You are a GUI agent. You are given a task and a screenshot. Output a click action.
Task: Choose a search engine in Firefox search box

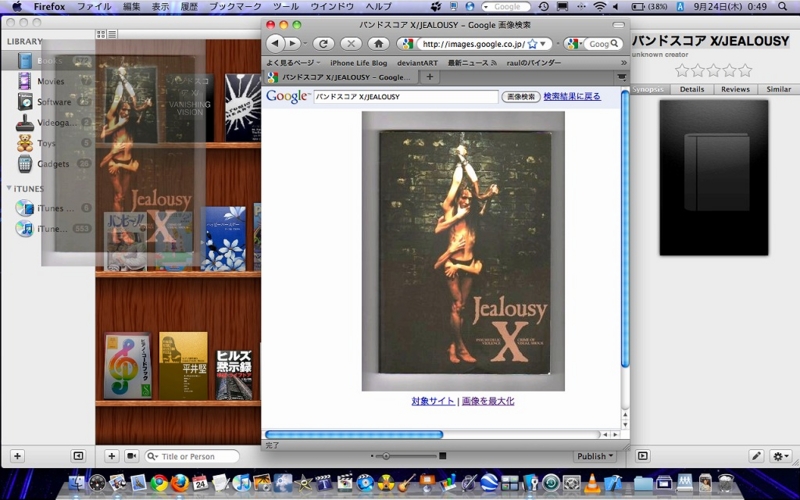[573, 44]
